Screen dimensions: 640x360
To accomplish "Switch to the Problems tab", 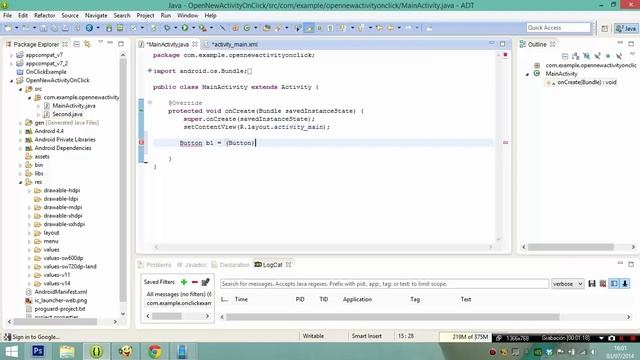I will pyautogui.click(x=155, y=265).
